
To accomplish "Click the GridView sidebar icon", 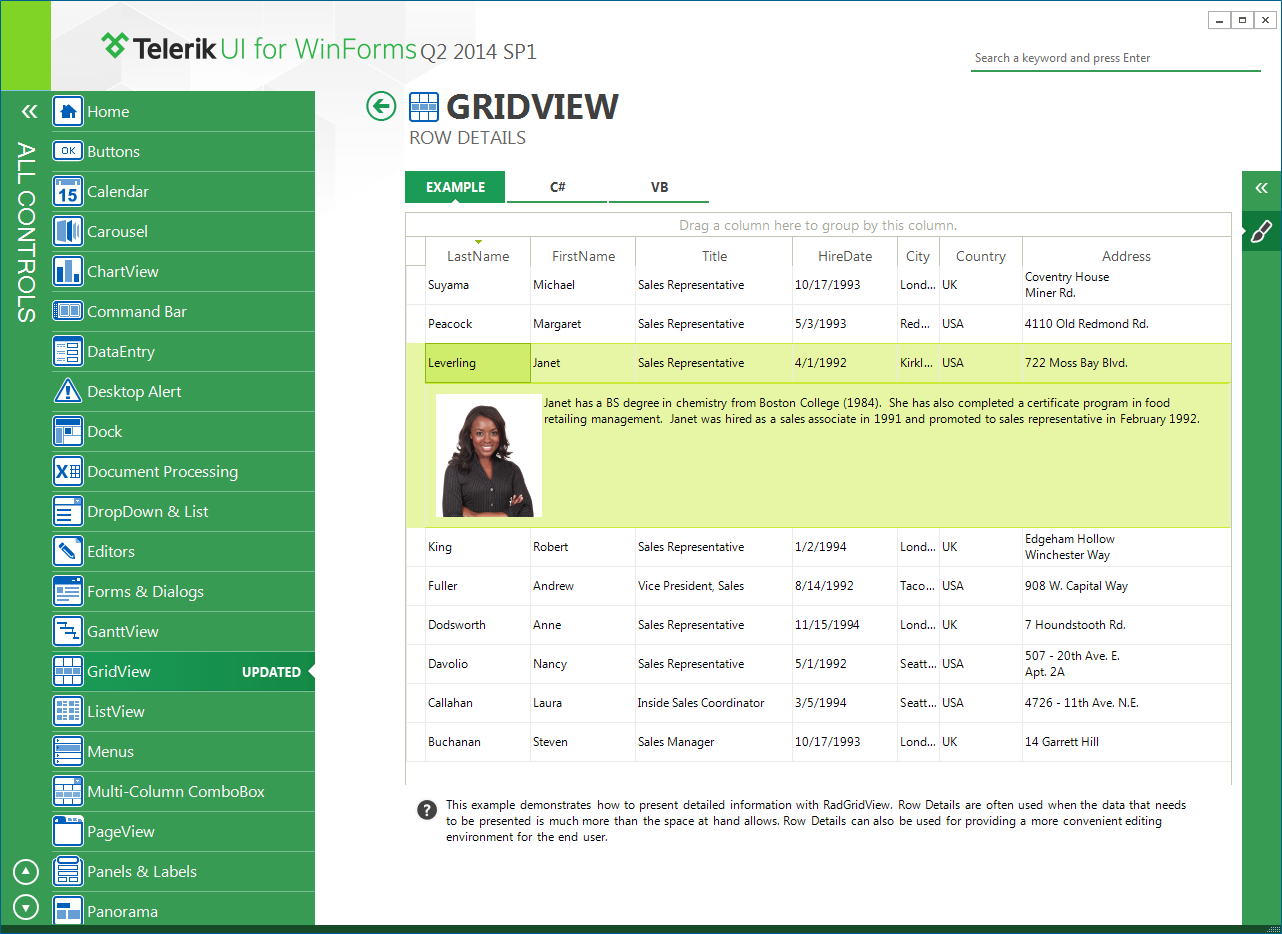I will point(68,672).
